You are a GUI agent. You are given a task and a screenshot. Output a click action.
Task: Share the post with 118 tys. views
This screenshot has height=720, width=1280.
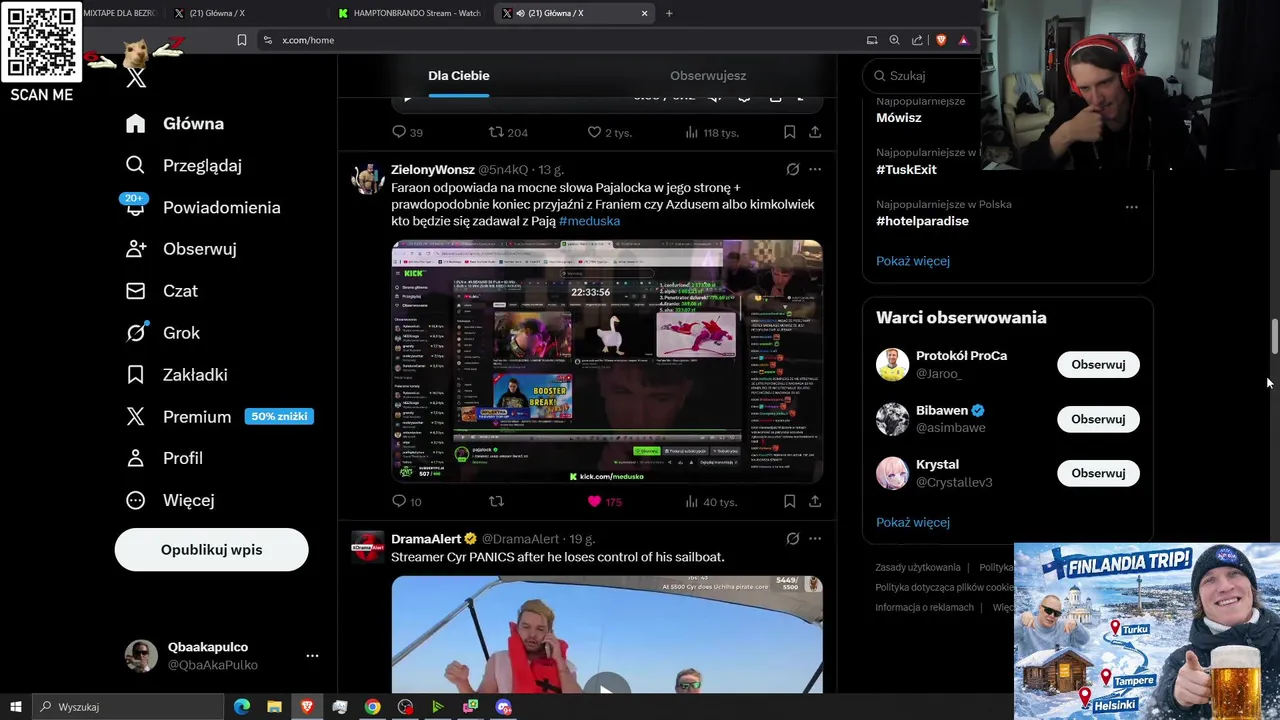(815, 132)
